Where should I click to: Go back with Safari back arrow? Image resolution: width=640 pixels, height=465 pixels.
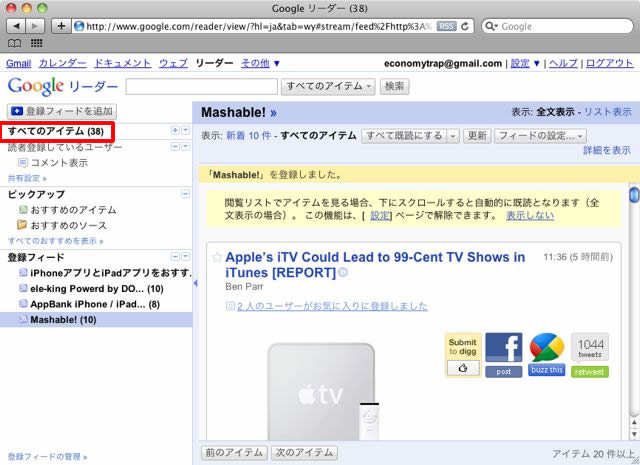(16, 26)
